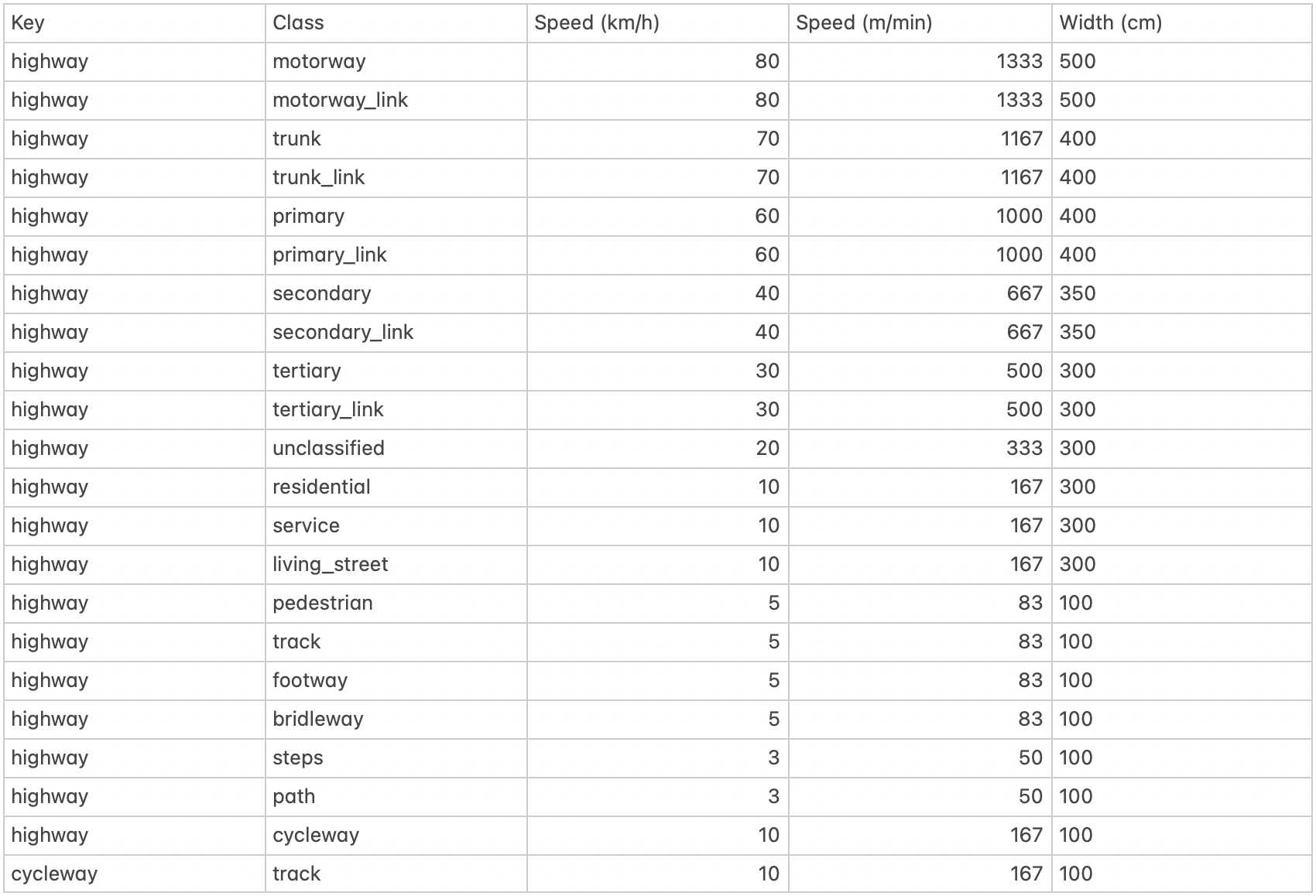
Task: Click the Width (cm) column header
Action: click(1110, 23)
